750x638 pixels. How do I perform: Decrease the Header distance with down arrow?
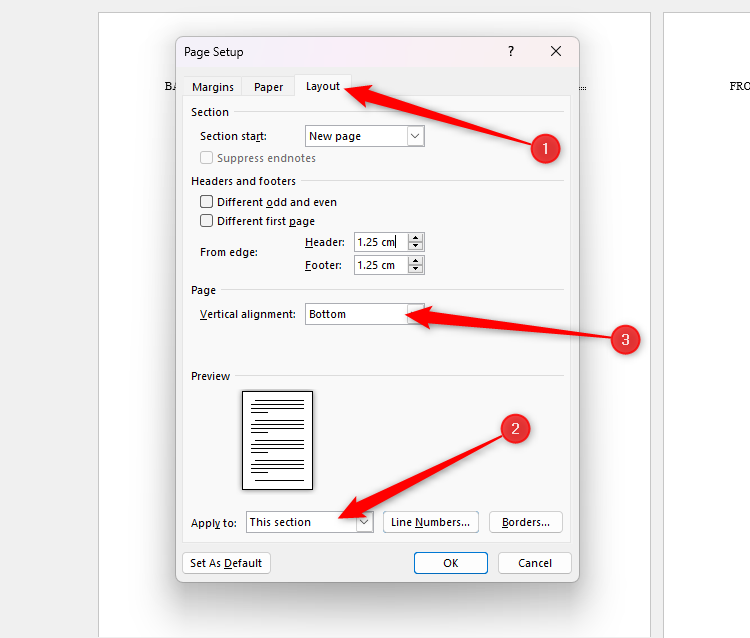point(416,246)
